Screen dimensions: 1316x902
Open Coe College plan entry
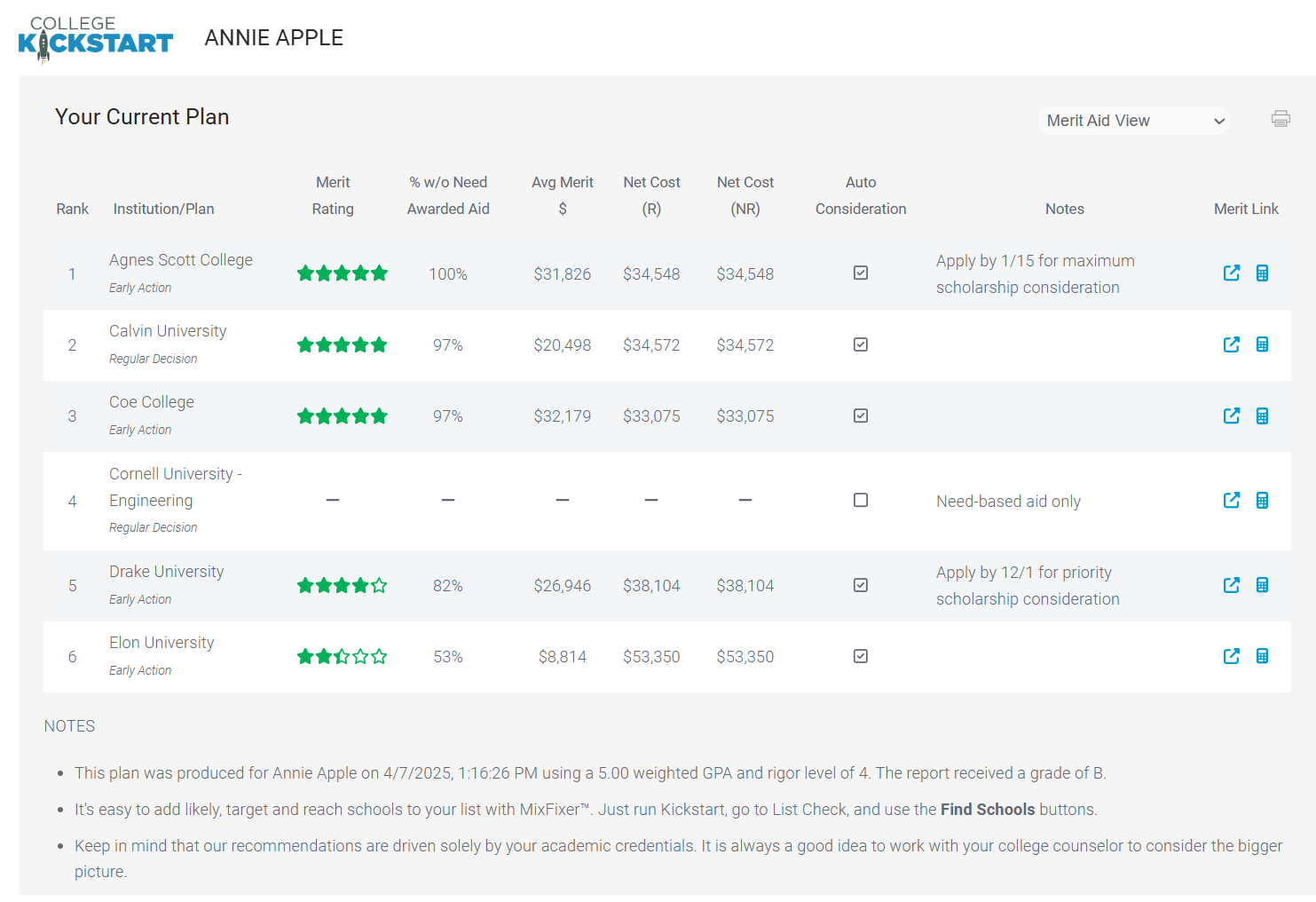(x=152, y=402)
